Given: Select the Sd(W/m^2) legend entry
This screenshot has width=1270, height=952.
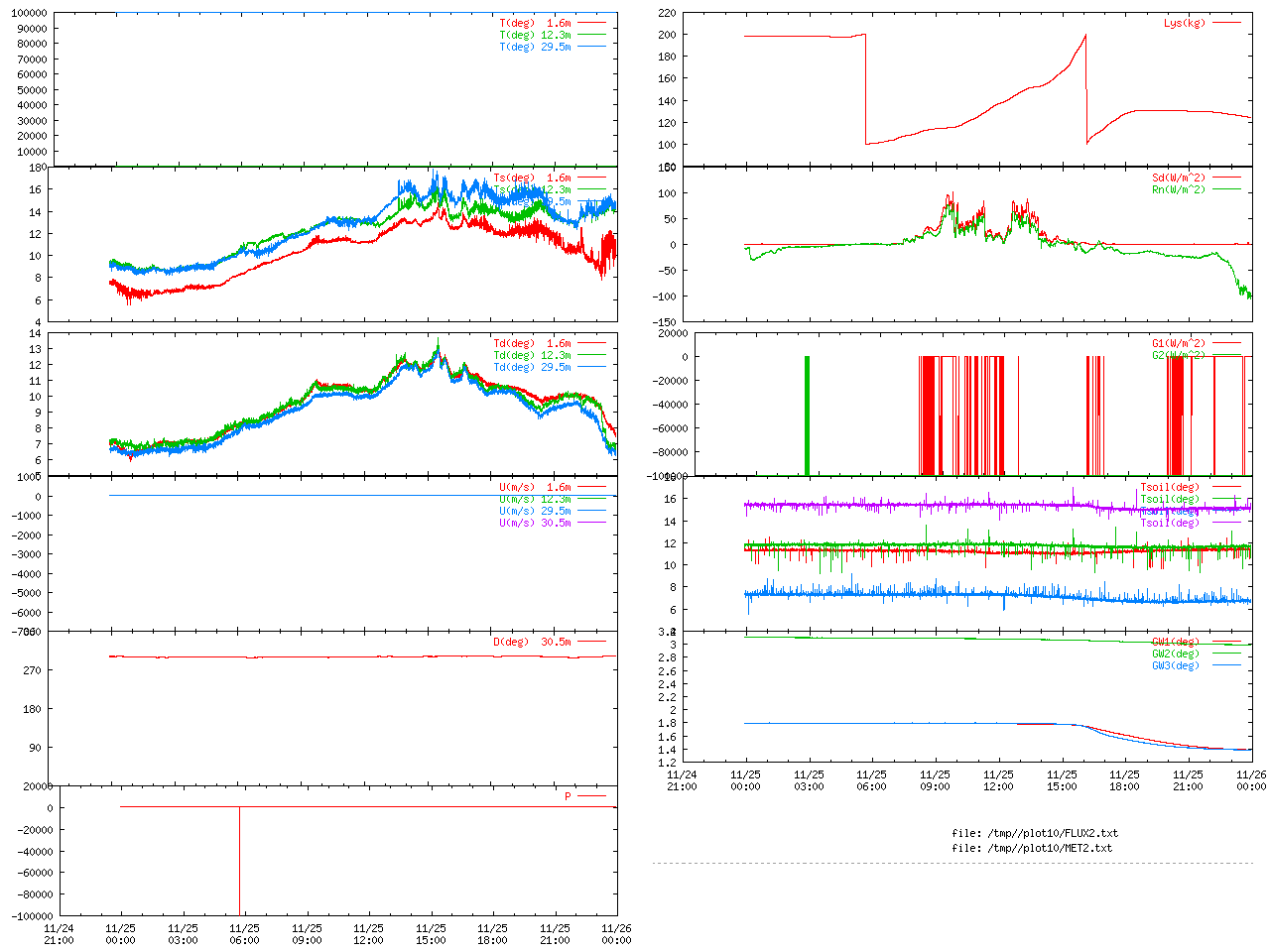Looking at the screenshot, I should point(1178,178).
